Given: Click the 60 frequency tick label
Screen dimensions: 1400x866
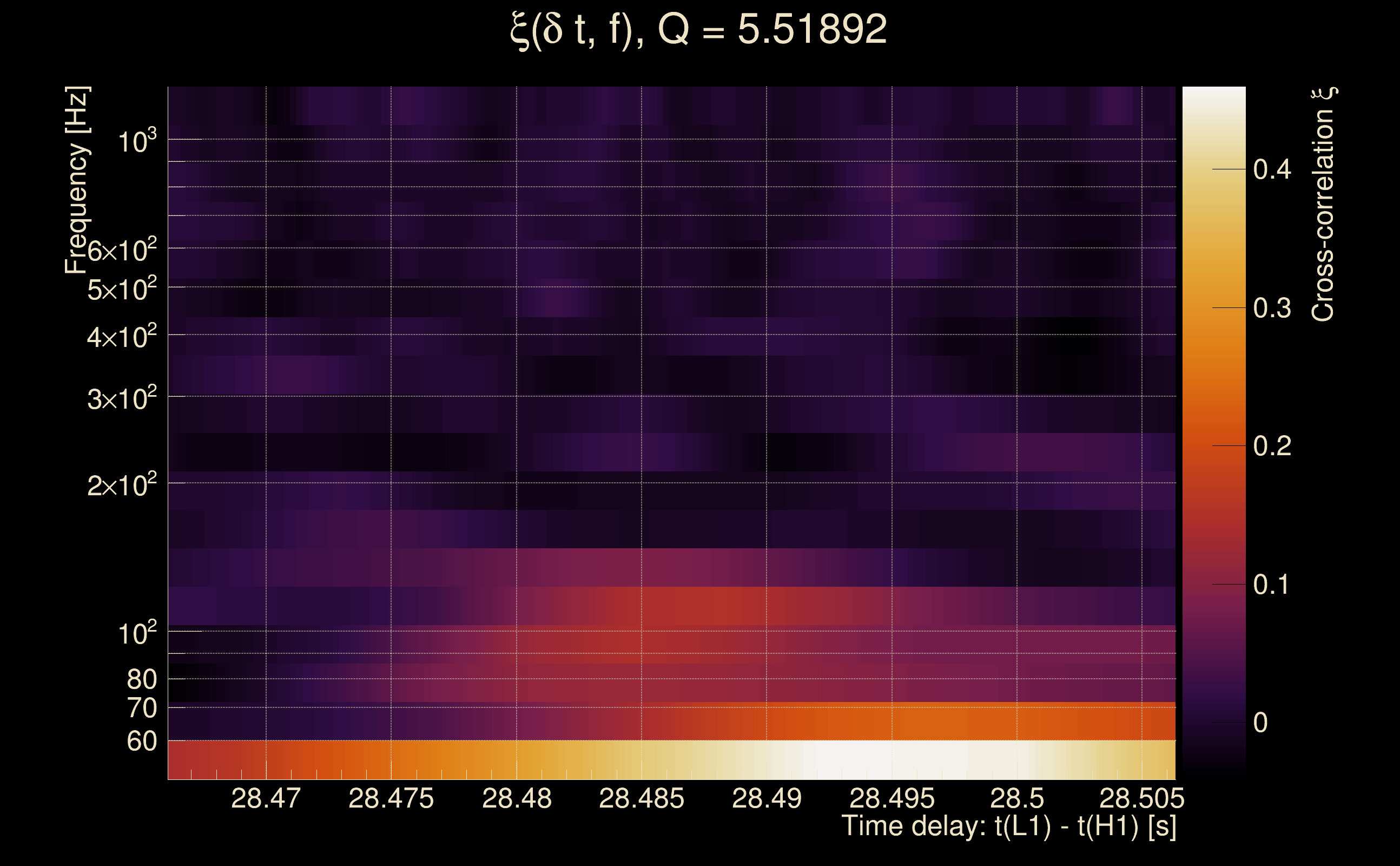Looking at the screenshot, I should [141, 741].
